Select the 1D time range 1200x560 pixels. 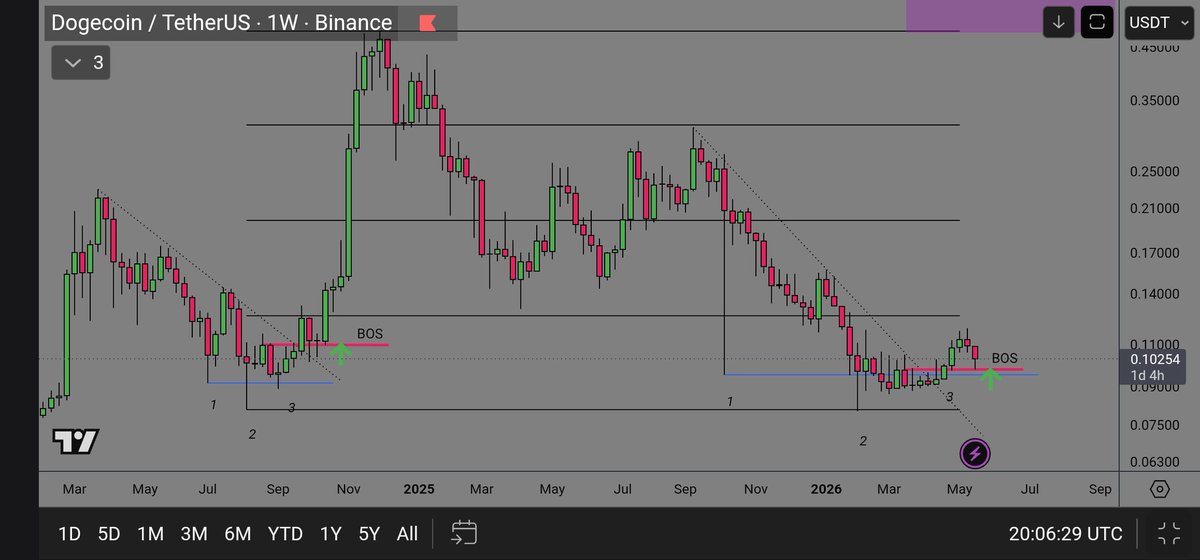tap(68, 533)
